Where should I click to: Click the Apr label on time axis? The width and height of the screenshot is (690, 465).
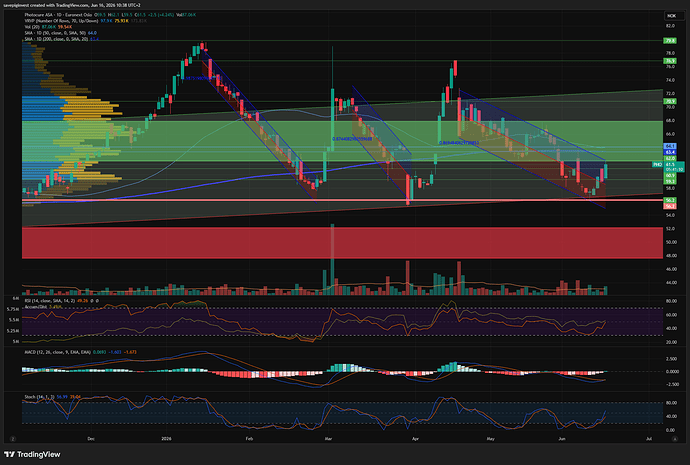click(415, 439)
